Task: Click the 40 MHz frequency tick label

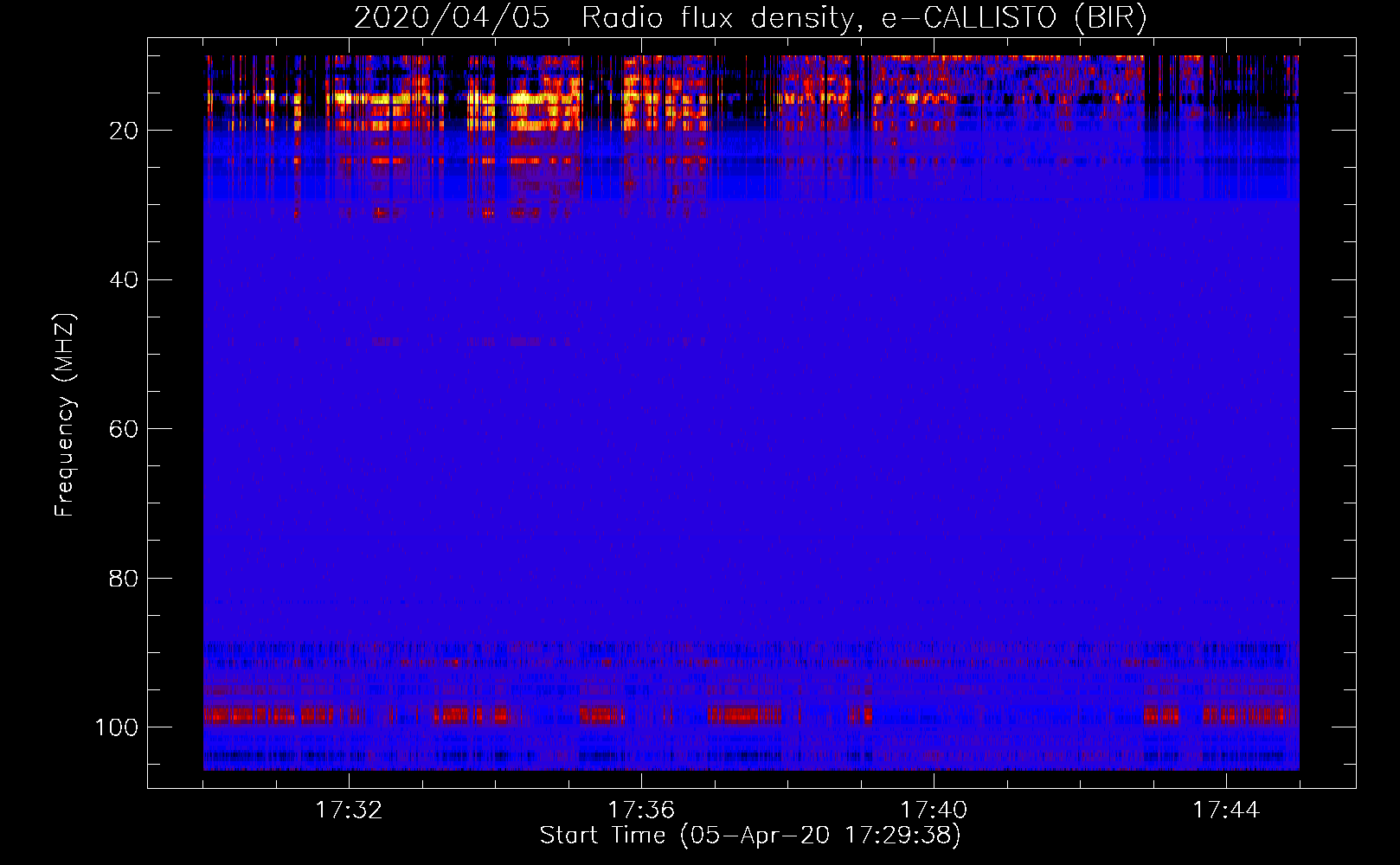Action: (124, 280)
